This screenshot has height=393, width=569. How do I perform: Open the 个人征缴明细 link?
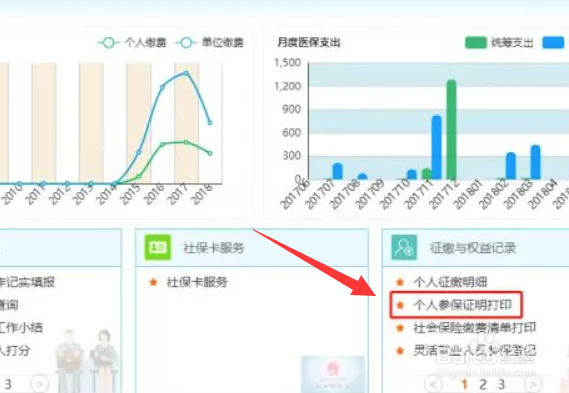click(x=450, y=282)
